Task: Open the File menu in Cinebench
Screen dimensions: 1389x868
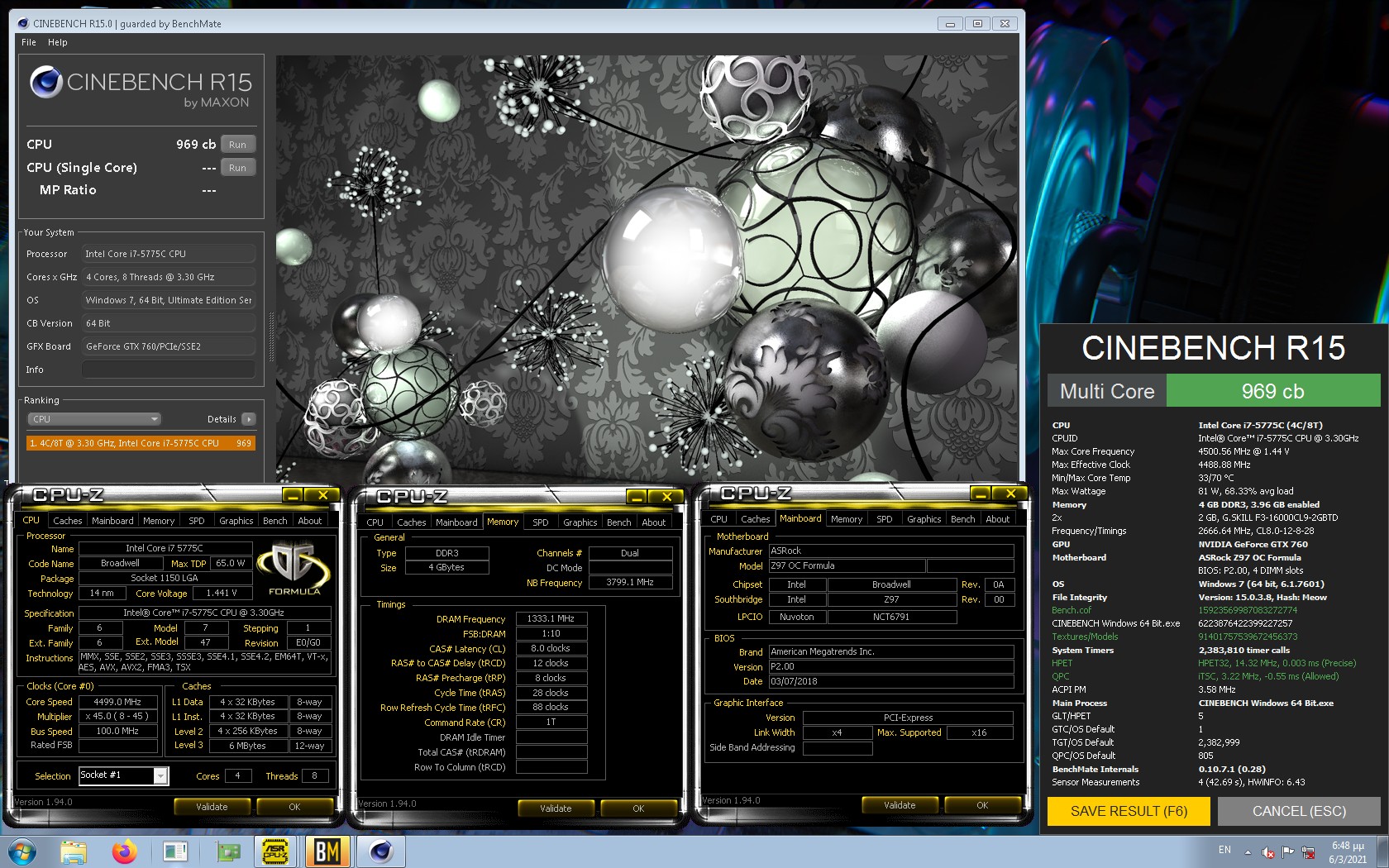Action: pos(29,42)
